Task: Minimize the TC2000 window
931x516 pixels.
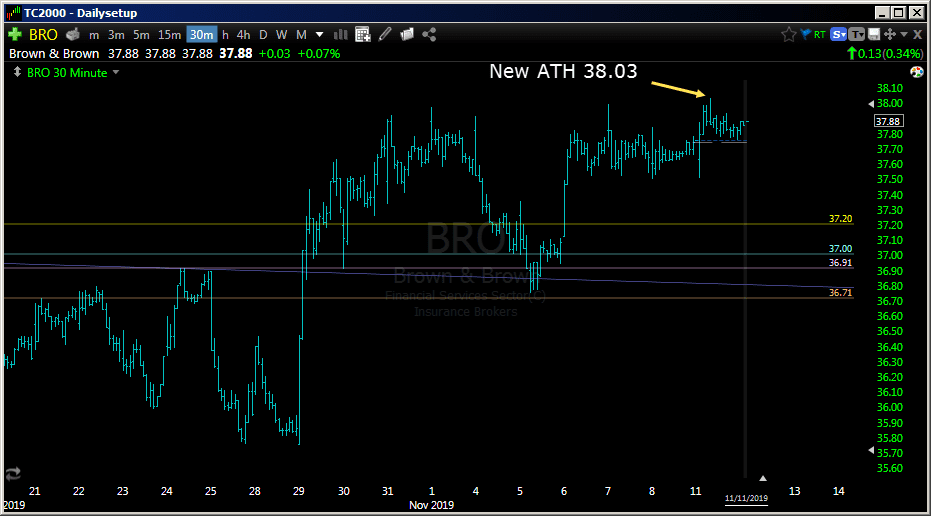Action: (x=882, y=12)
